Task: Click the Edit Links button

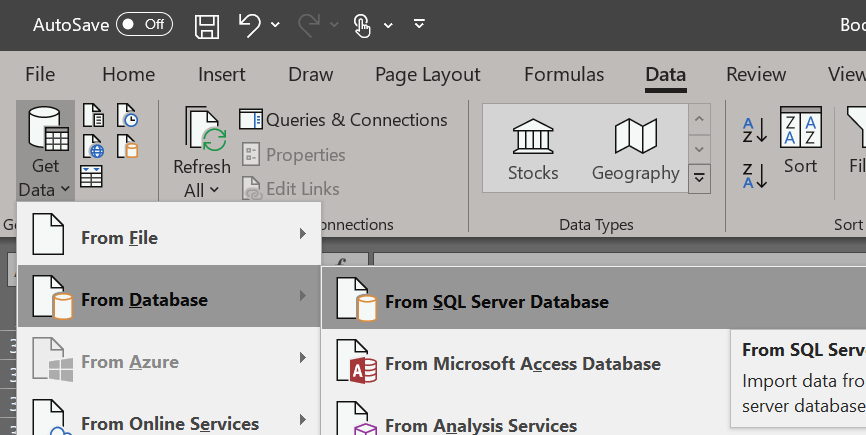Action: (x=291, y=189)
